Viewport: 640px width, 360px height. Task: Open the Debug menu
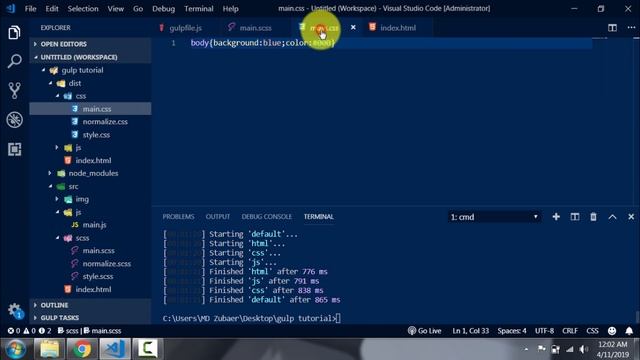[x=163, y=9]
